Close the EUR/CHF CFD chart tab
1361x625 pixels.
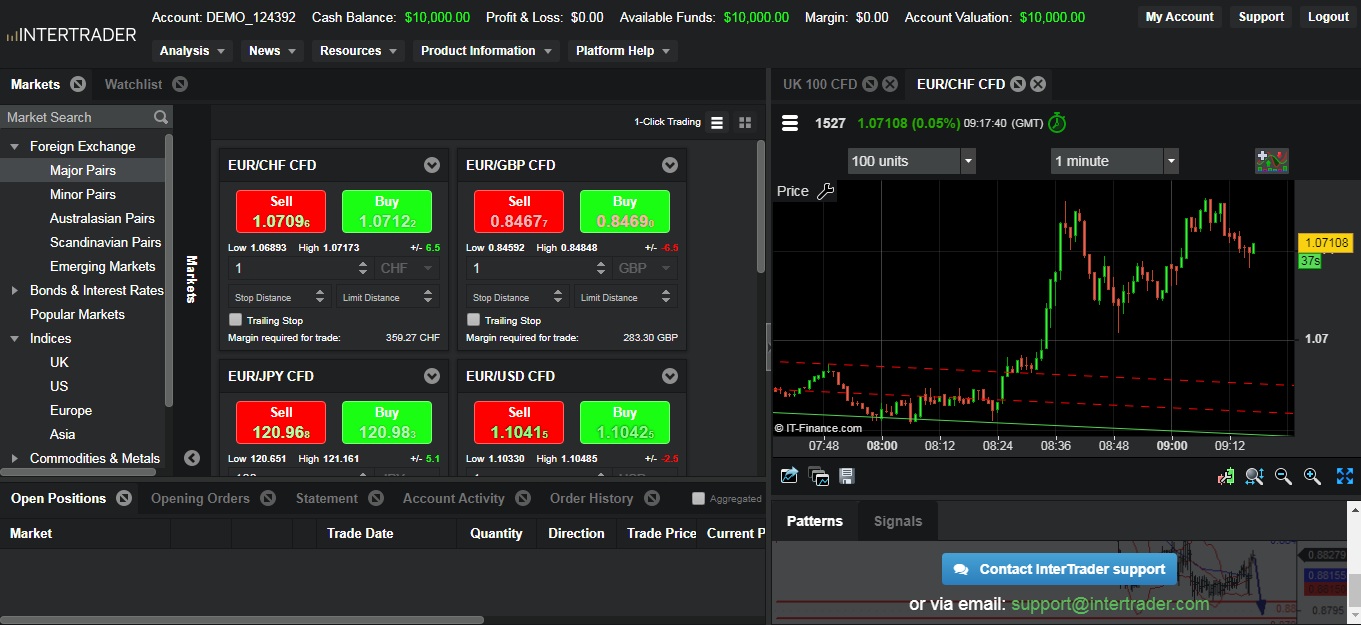[1038, 84]
